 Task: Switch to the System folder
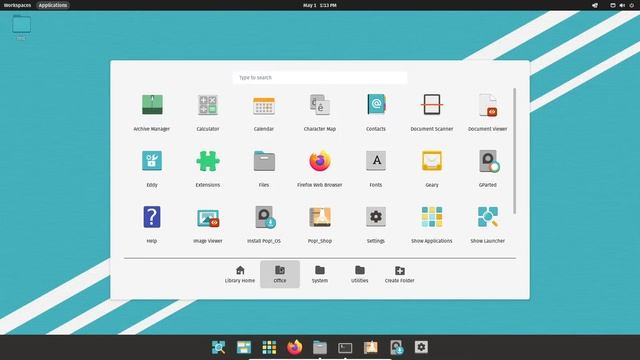point(320,274)
